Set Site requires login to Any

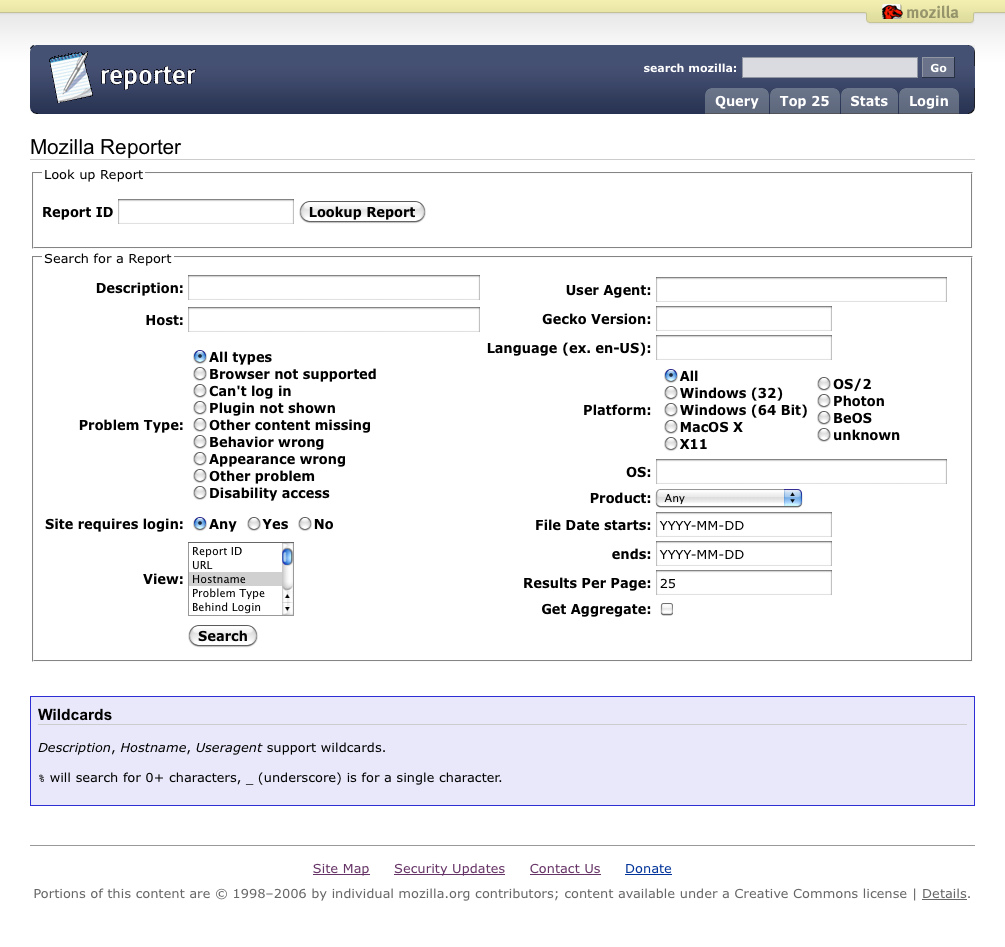click(200, 524)
